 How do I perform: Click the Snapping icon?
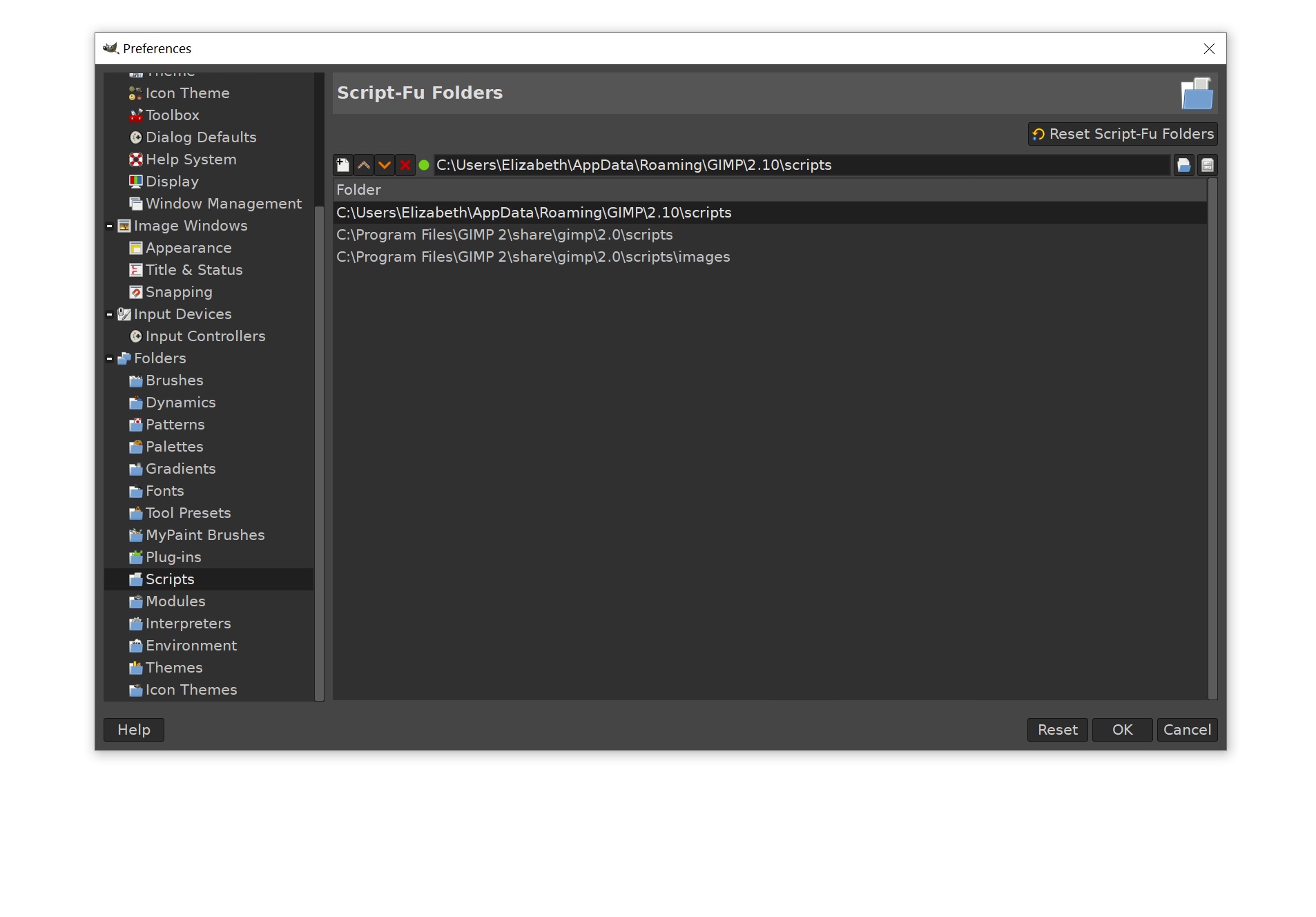(x=135, y=292)
